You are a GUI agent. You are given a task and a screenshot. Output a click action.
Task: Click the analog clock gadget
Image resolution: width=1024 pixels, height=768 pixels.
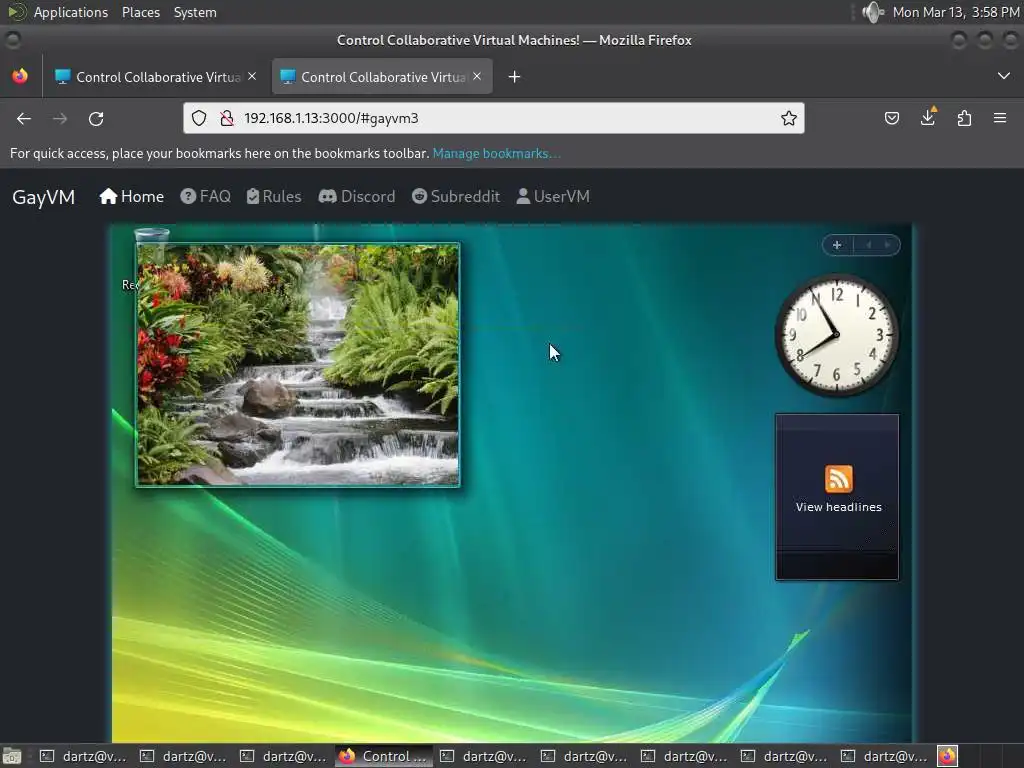[x=837, y=335]
